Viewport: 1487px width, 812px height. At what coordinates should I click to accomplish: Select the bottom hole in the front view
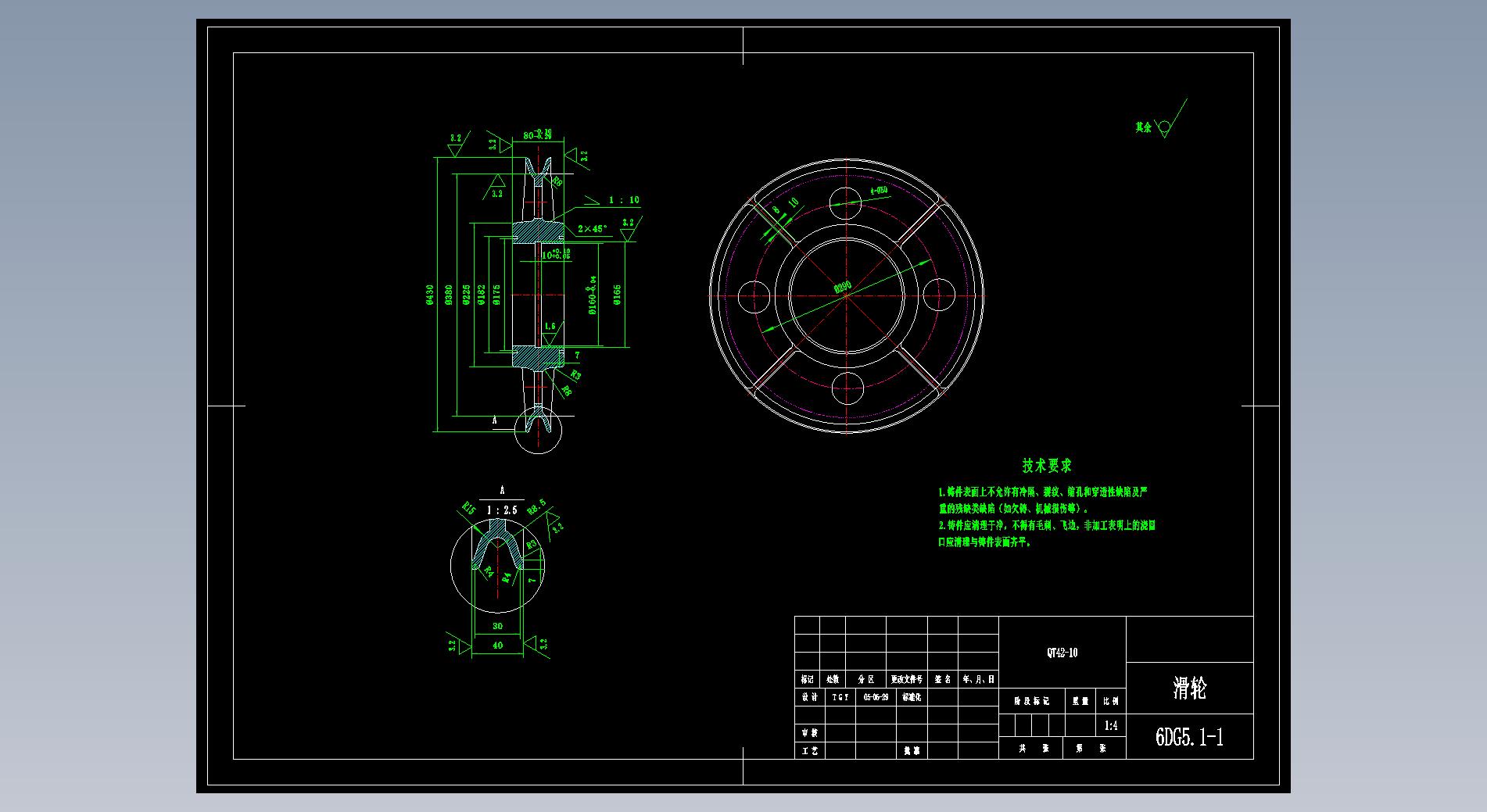click(847, 388)
